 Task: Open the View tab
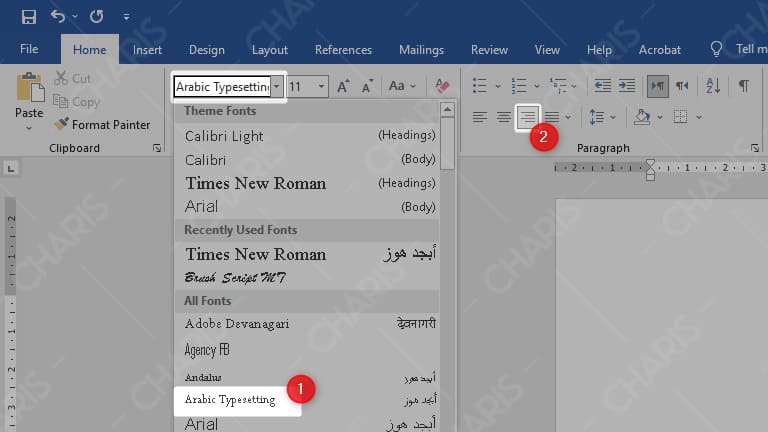point(547,50)
